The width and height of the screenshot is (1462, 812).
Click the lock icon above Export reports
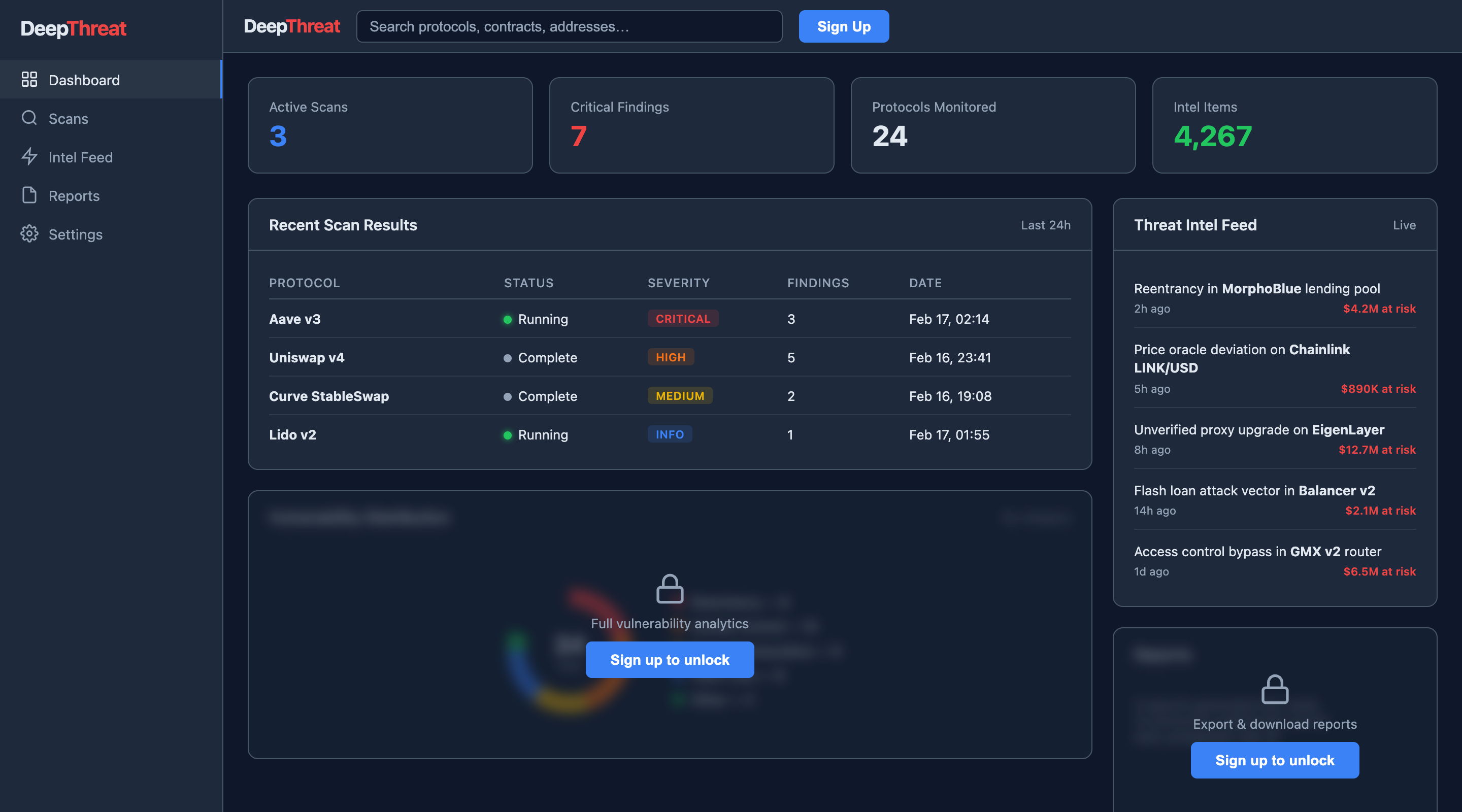coord(1274,689)
